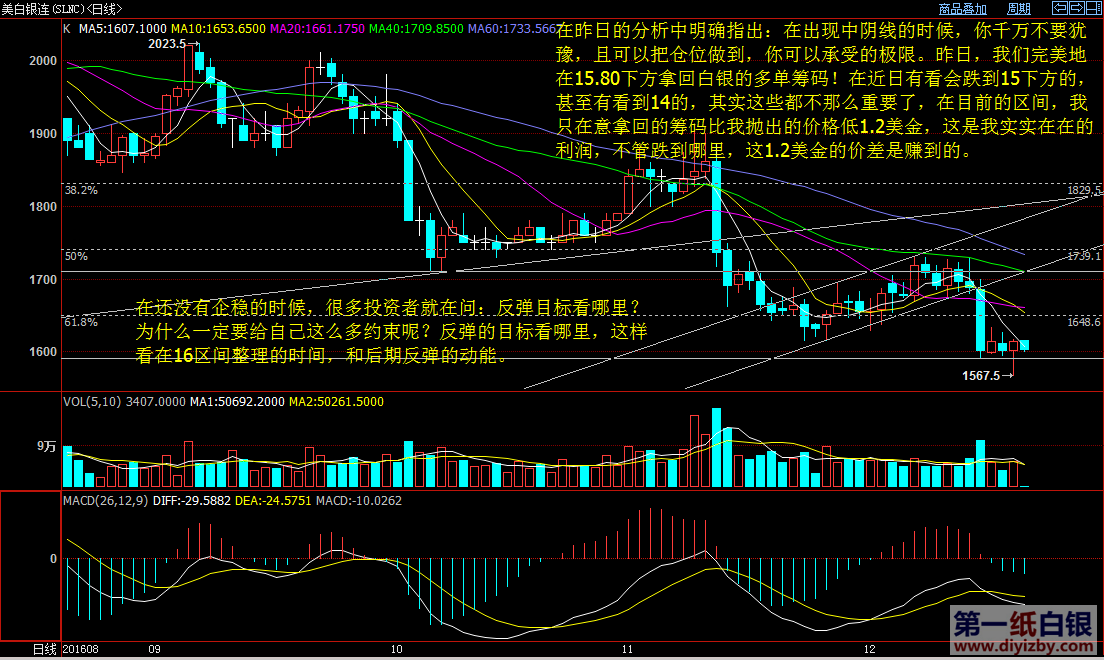This screenshot has height=660, width=1104.
Task: Click the 1567.5 low price marker
Action: [981, 375]
